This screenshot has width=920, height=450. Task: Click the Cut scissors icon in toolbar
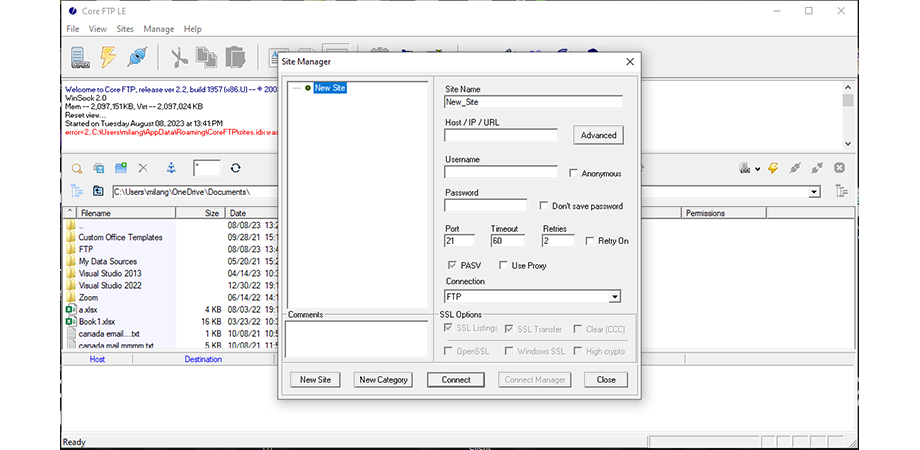point(179,57)
